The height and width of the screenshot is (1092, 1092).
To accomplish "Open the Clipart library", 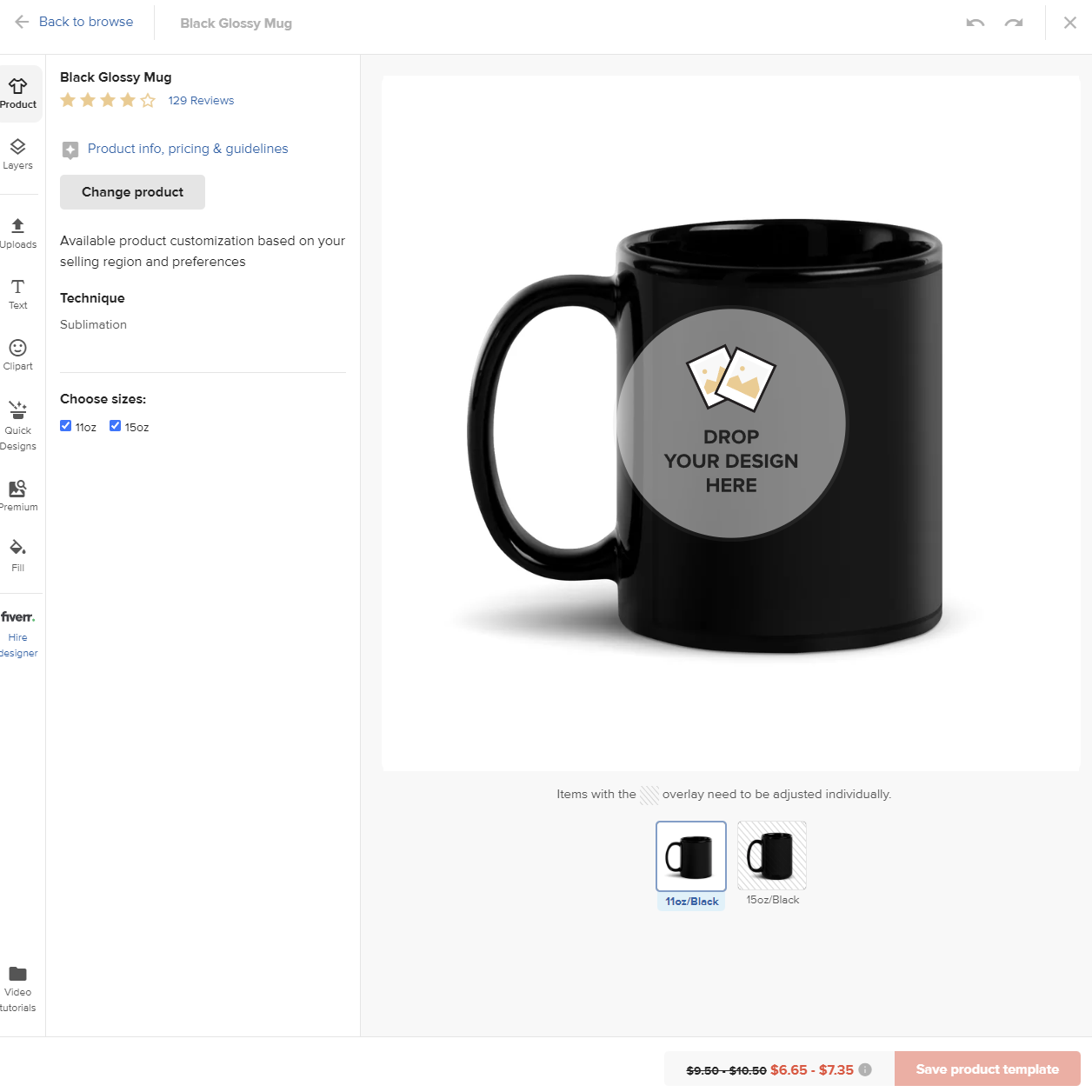I will point(18,355).
